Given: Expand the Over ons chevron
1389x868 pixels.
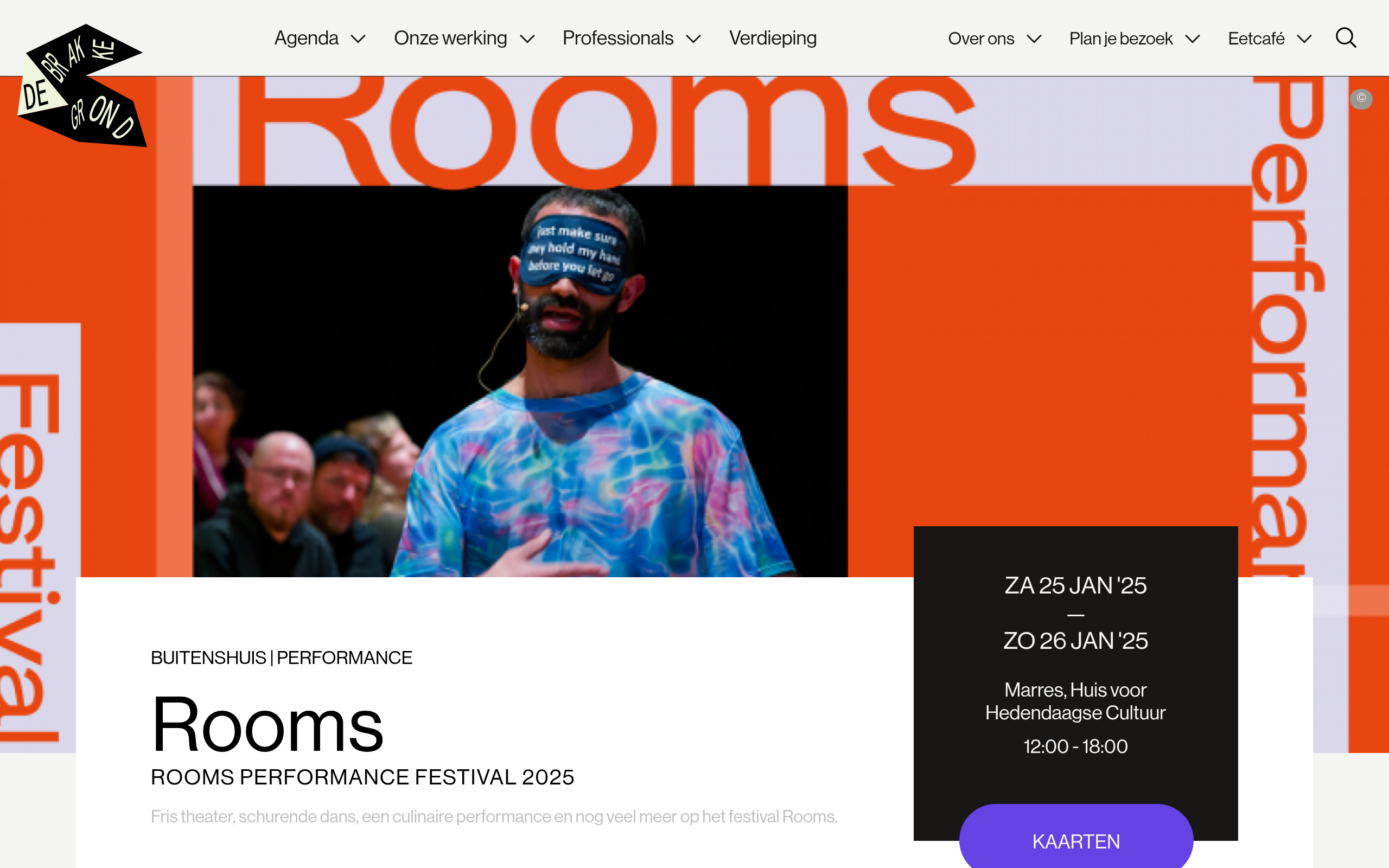Looking at the screenshot, I should [x=1034, y=39].
